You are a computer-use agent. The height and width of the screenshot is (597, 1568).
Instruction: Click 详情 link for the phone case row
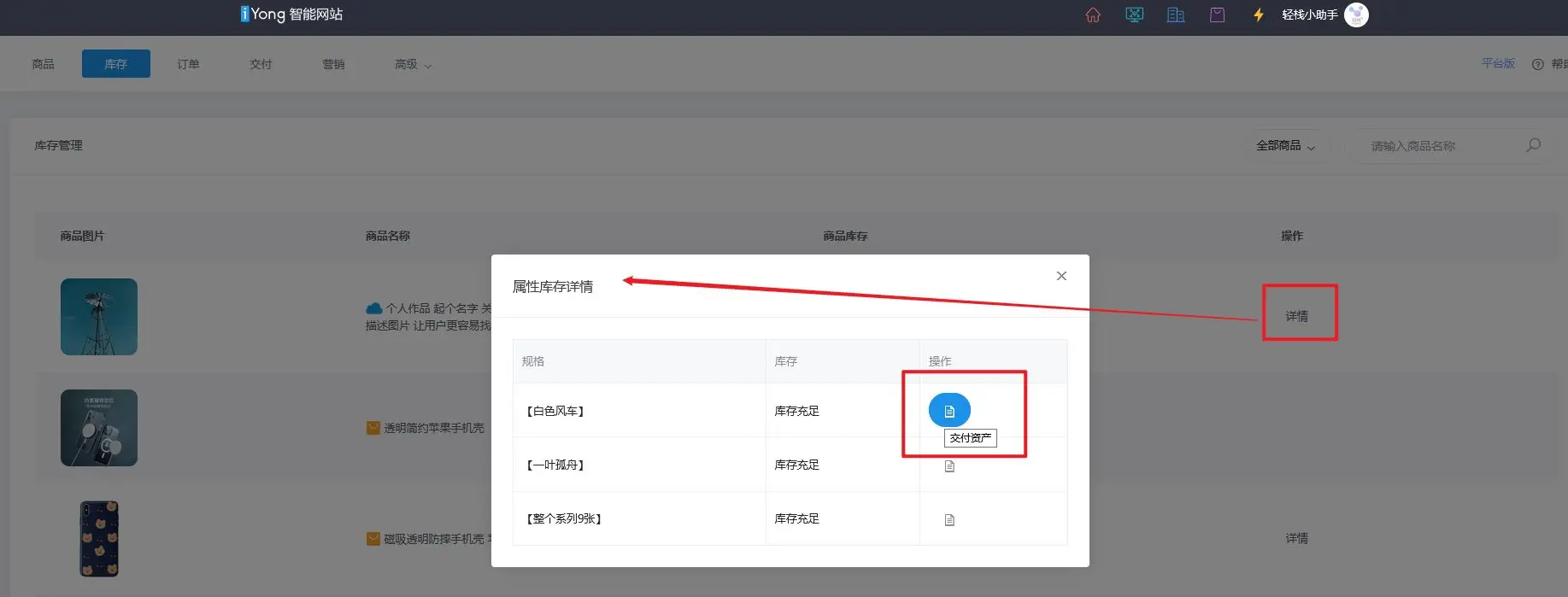pyautogui.click(x=1296, y=538)
